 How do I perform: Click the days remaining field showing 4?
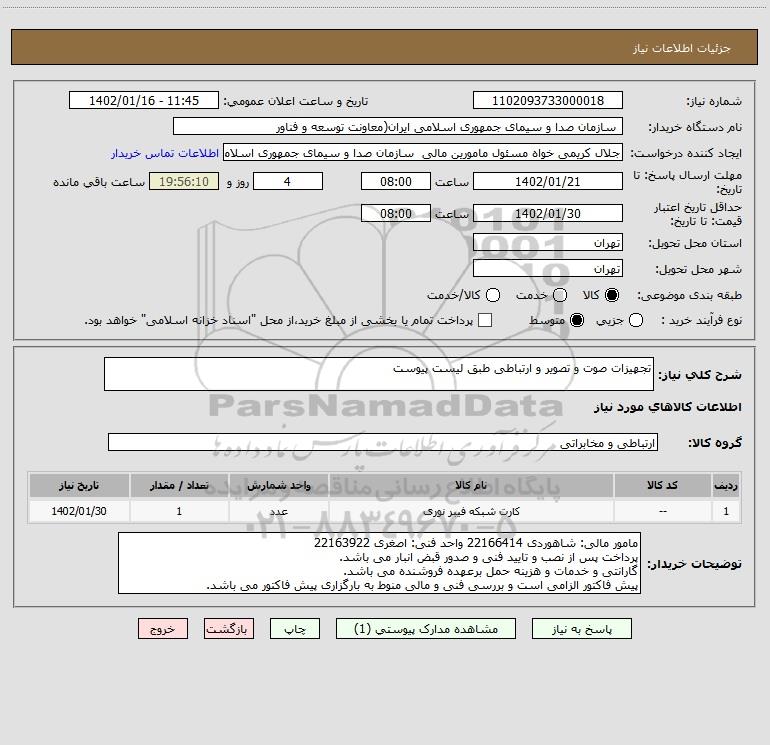pos(288,182)
